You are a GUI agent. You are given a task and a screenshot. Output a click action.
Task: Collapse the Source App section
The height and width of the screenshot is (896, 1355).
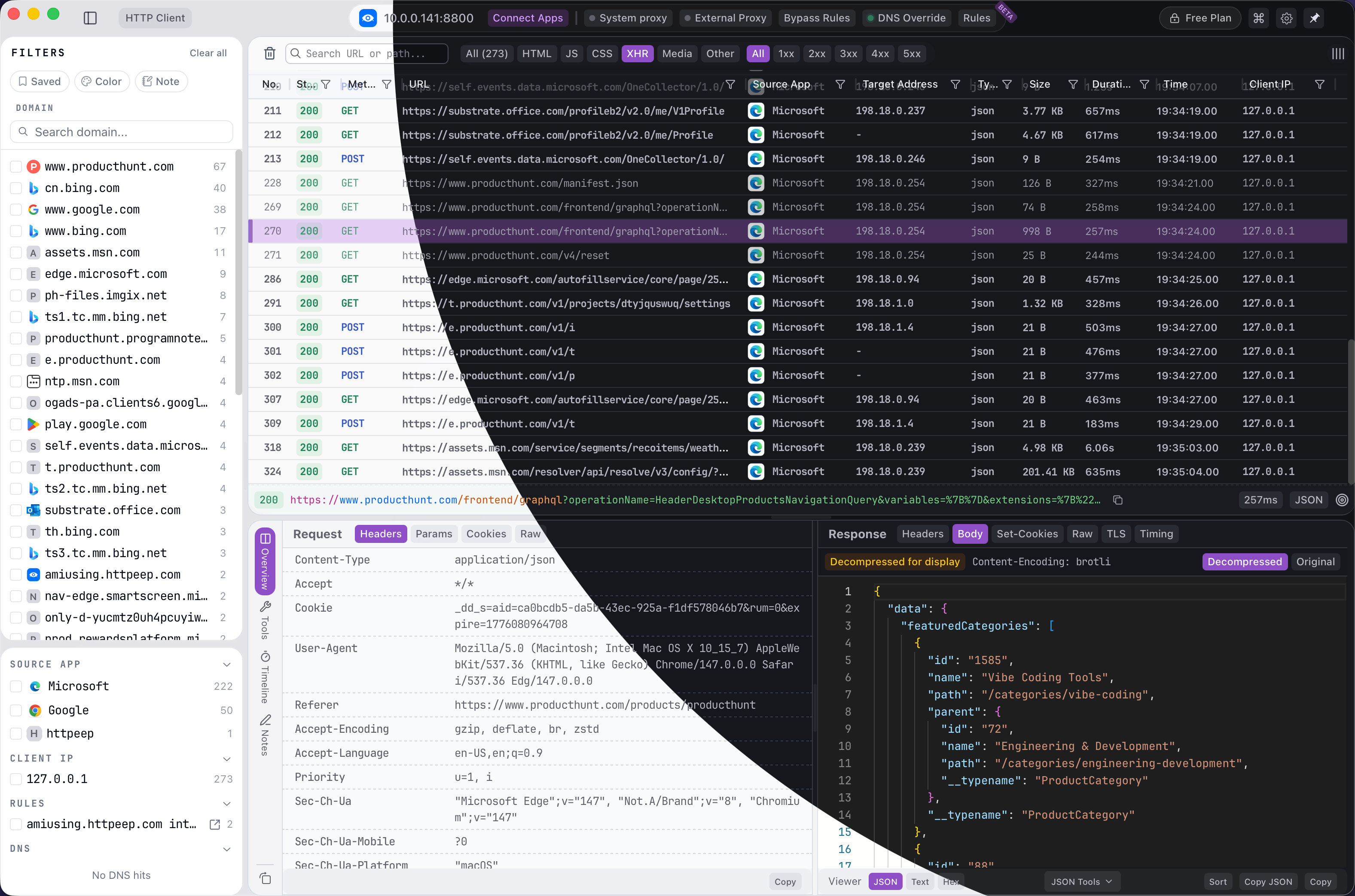(x=227, y=664)
